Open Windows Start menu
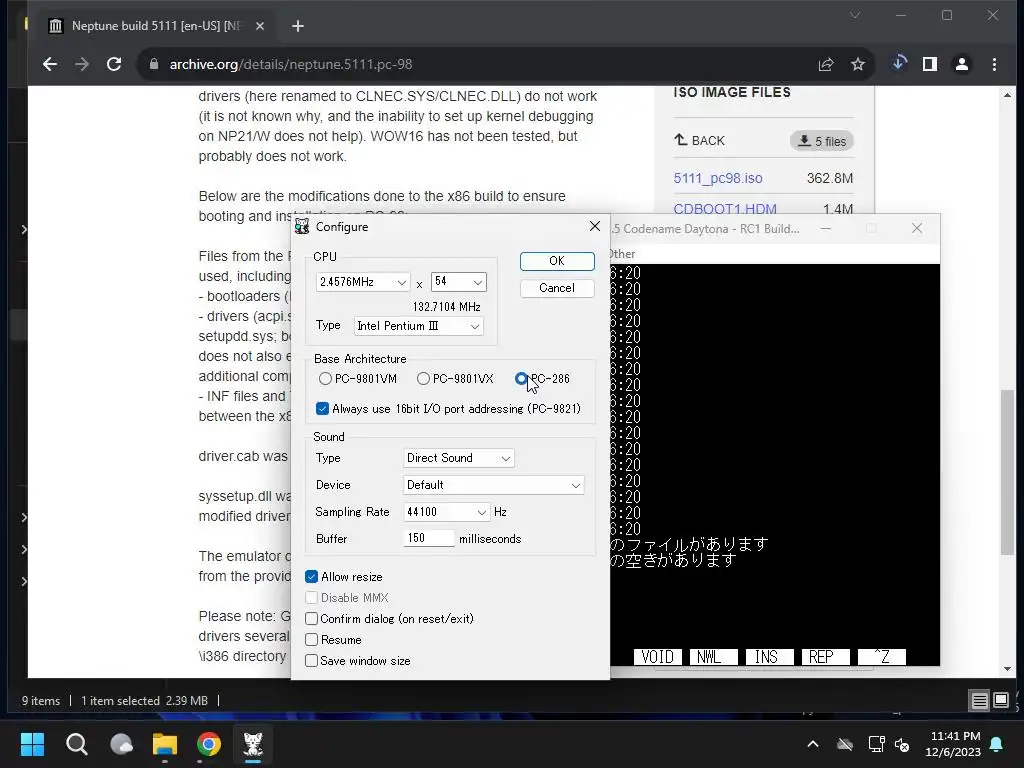1024x768 pixels. (x=32, y=744)
